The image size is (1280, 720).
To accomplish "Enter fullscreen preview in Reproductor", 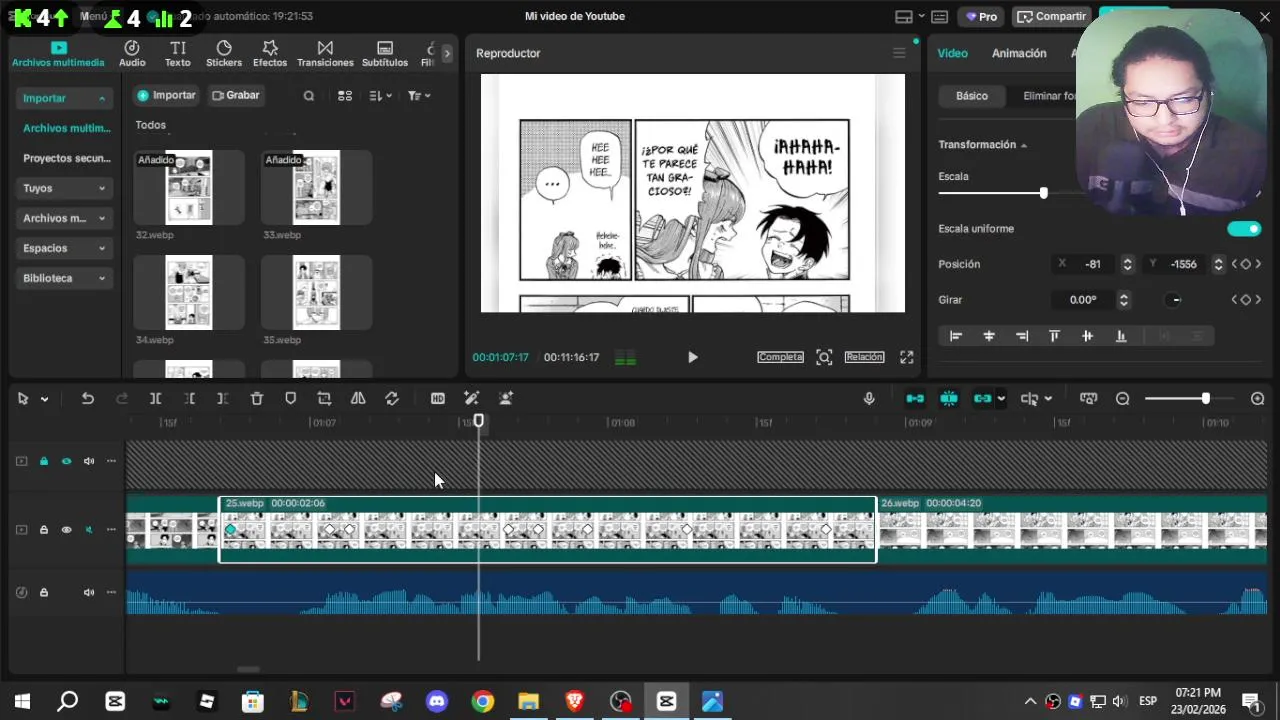I will (x=907, y=357).
